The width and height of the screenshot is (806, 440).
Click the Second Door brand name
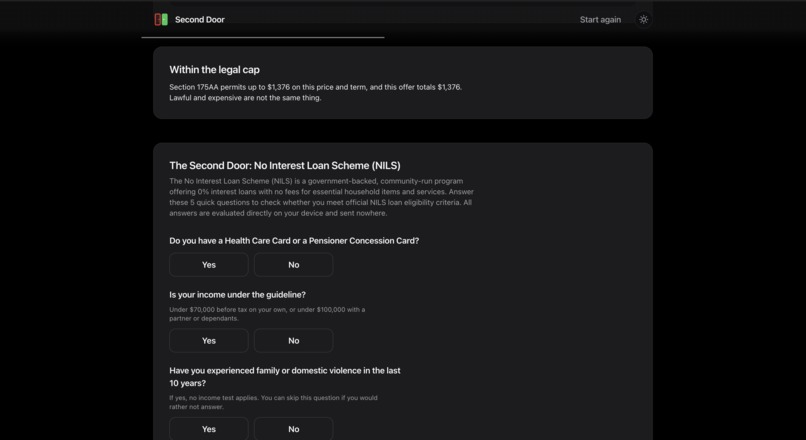point(199,20)
